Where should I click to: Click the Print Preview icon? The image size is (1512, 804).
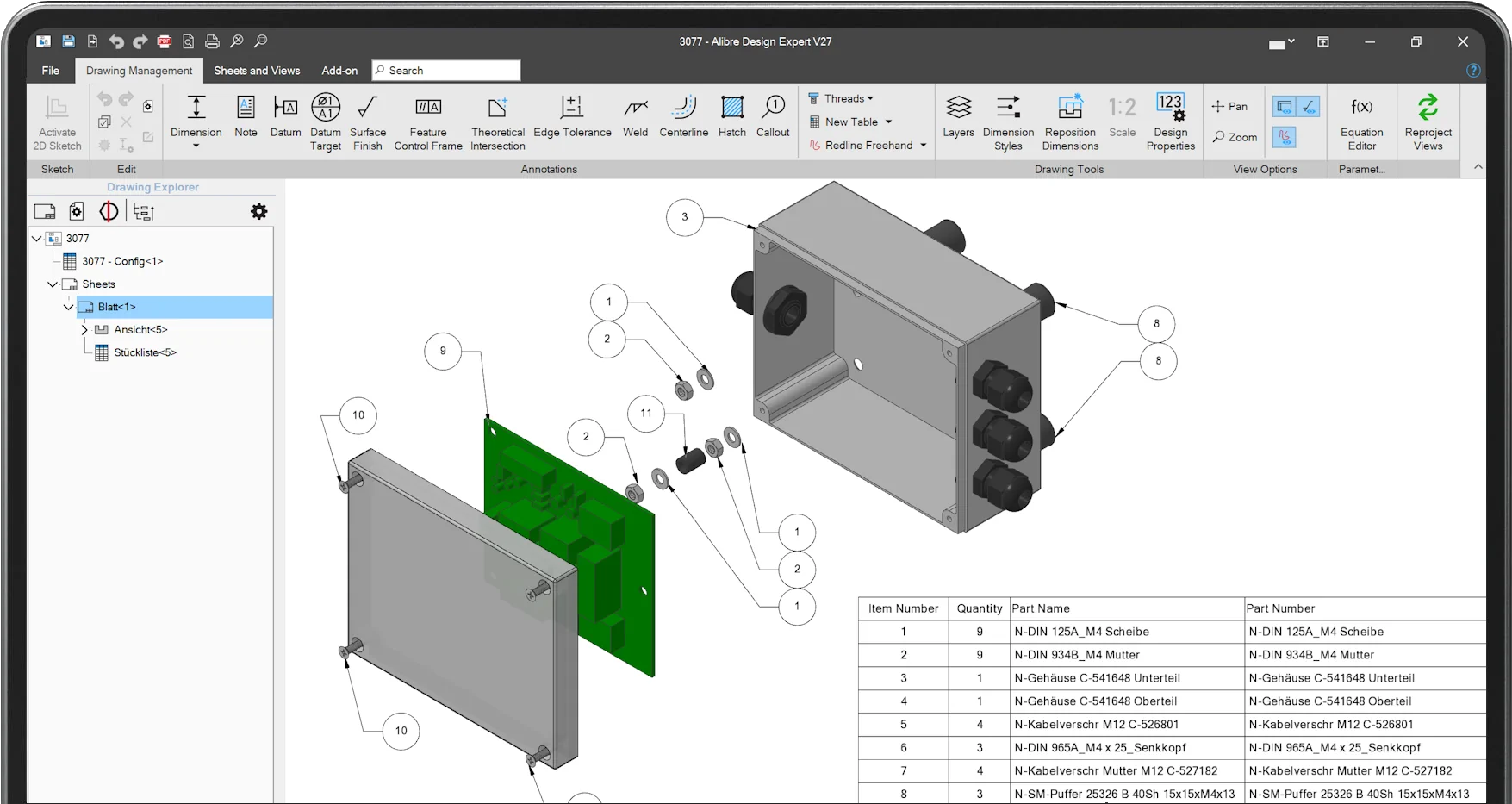(188, 41)
